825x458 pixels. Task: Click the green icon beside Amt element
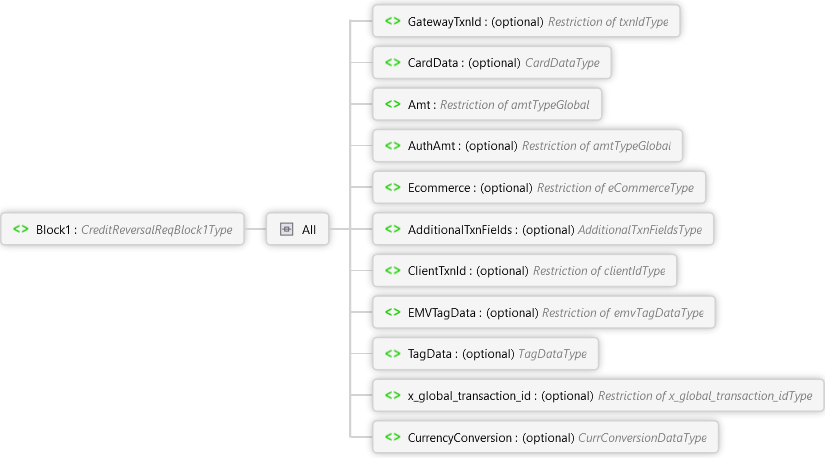393,104
